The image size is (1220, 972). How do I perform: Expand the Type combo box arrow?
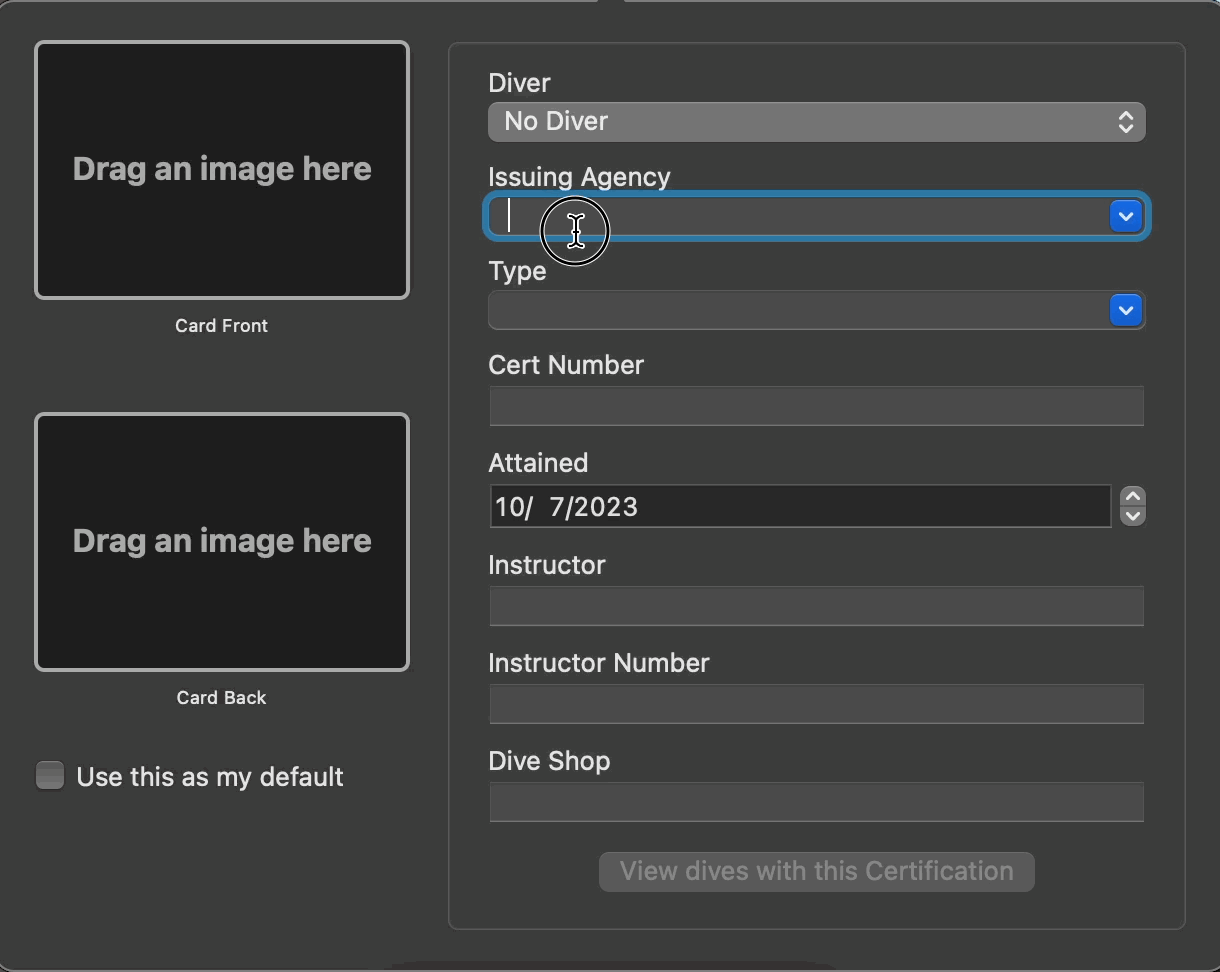[x=1125, y=310]
